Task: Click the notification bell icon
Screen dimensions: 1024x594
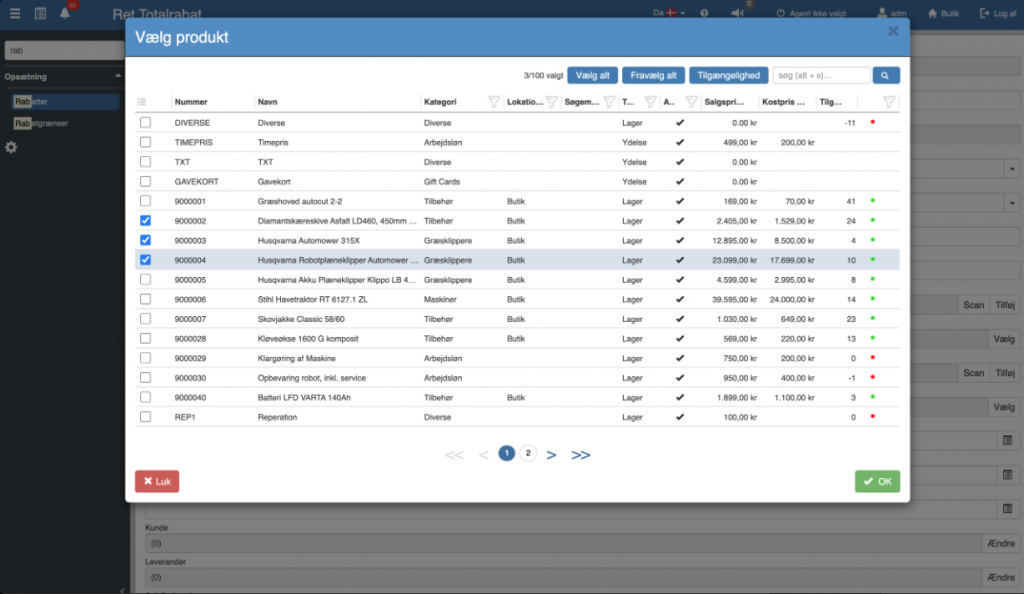Action: click(x=65, y=13)
